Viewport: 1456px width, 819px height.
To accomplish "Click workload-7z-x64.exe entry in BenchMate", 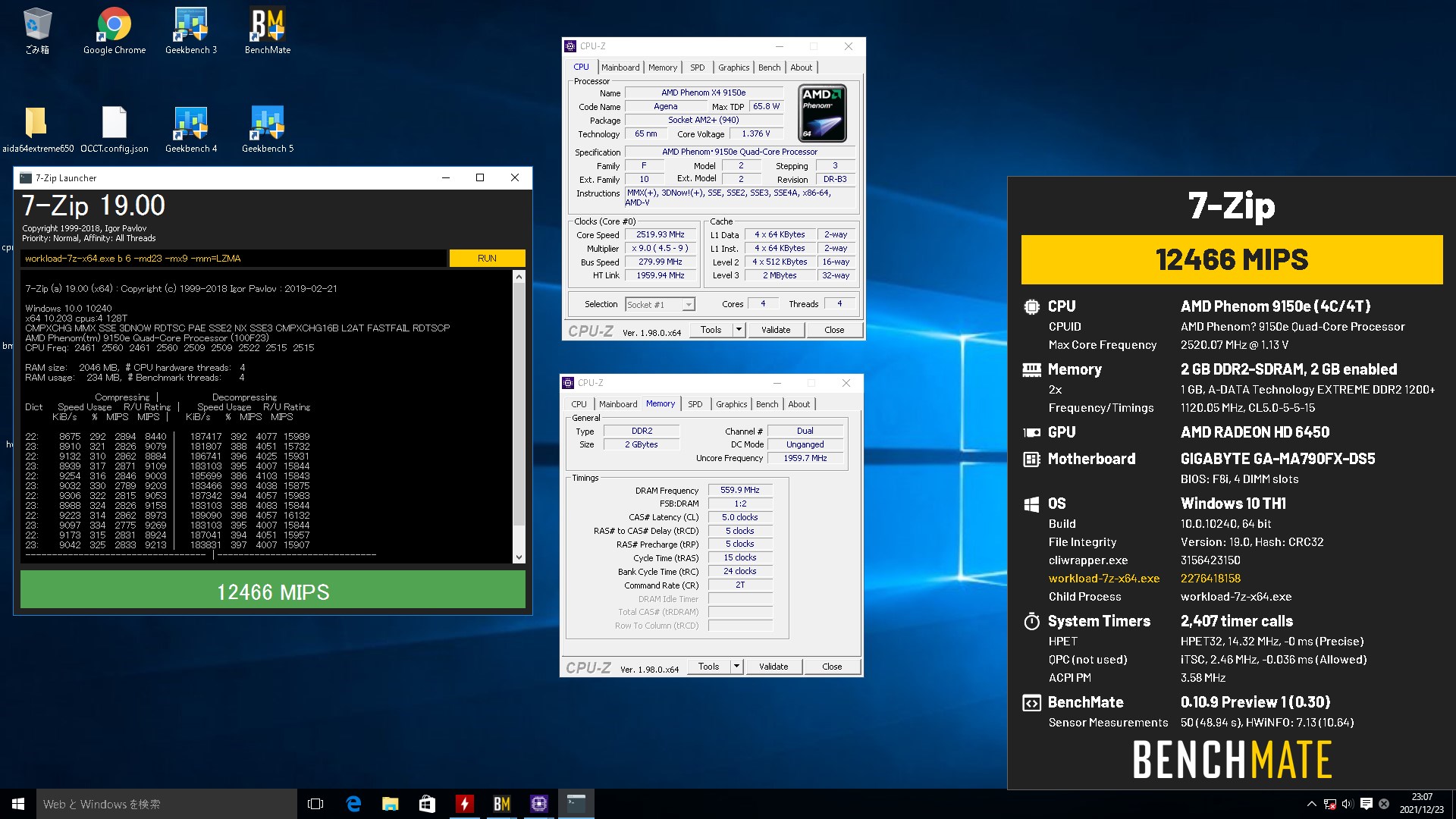I will tap(1104, 579).
